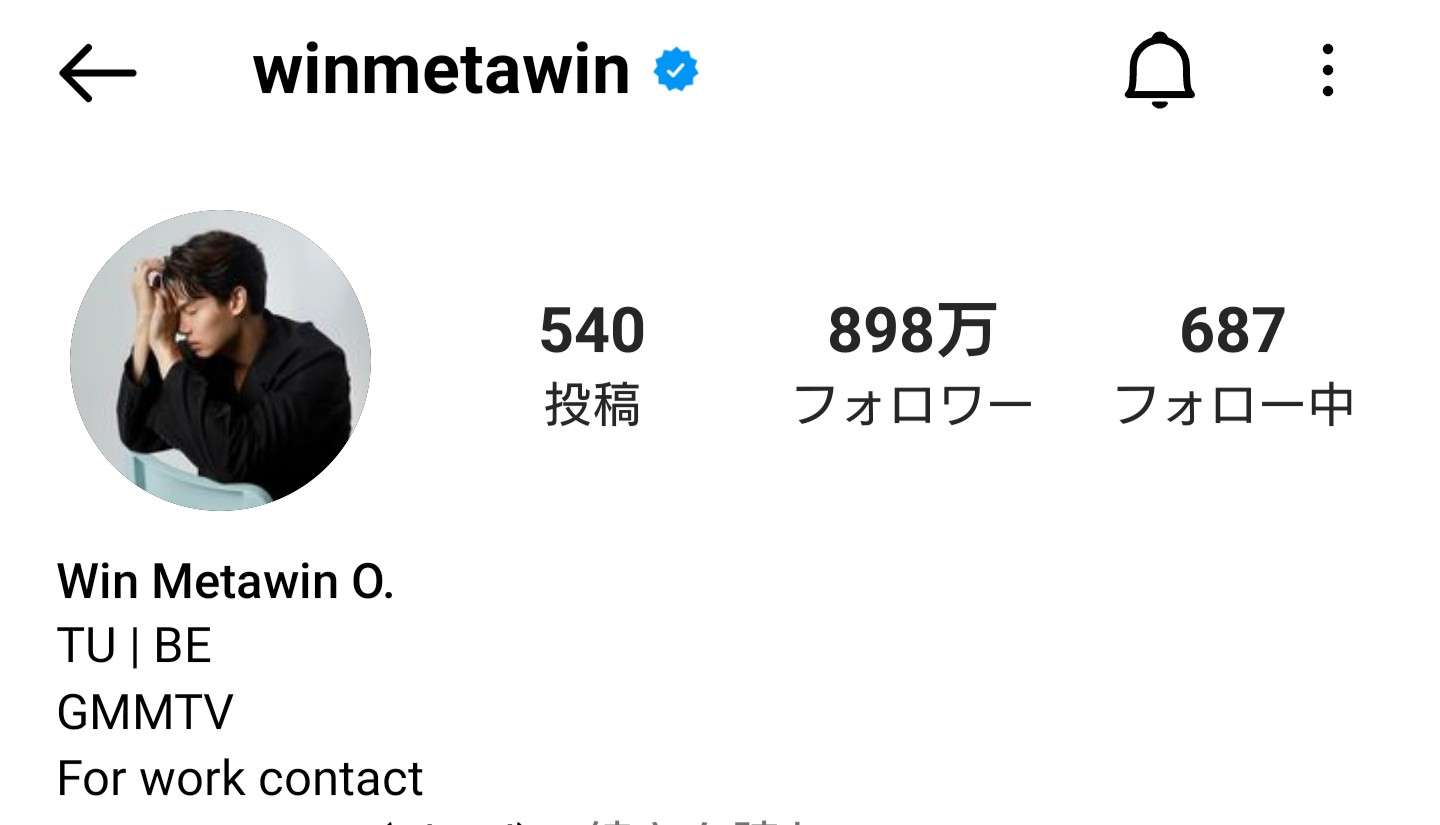Tap the 投稿 label
The width and height of the screenshot is (1440, 825).
[592, 406]
